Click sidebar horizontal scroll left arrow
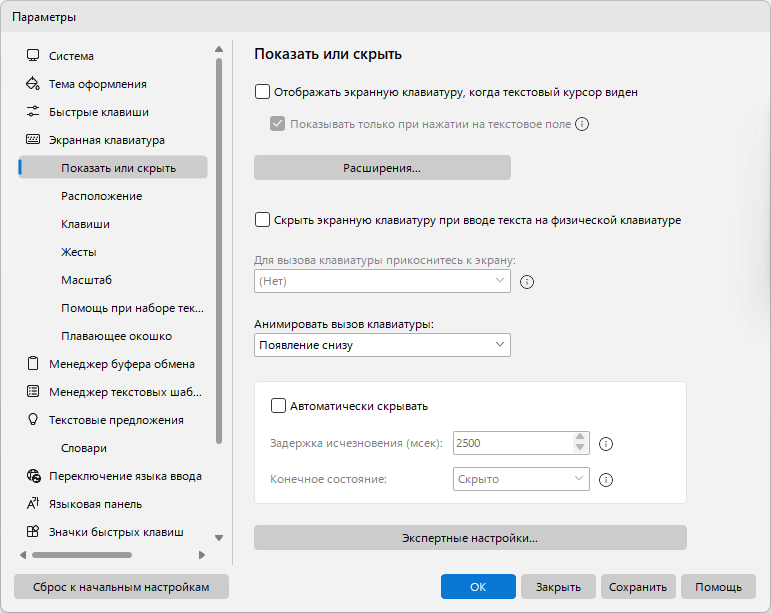 tap(23, 555)
